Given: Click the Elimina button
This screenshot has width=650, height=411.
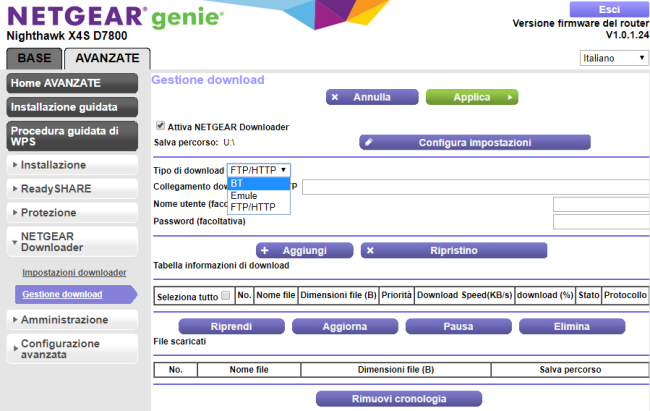Looking at the screenshot, I should click(x=572, y=326).
